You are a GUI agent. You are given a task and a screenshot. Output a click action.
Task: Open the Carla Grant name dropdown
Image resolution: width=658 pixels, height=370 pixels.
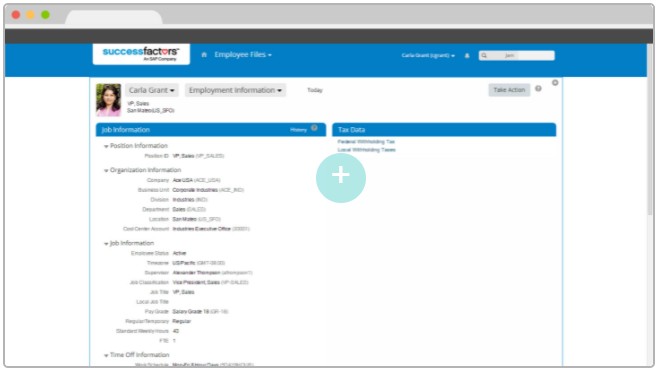(151, 90)
